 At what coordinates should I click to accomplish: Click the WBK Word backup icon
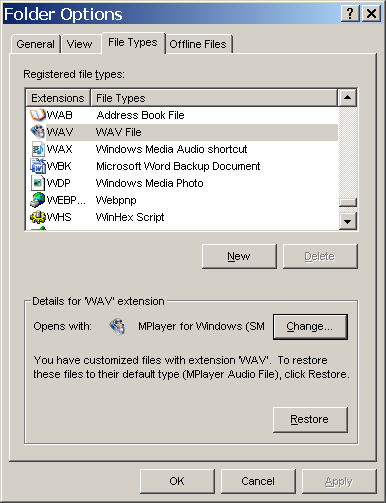click(x=37, y=166)
